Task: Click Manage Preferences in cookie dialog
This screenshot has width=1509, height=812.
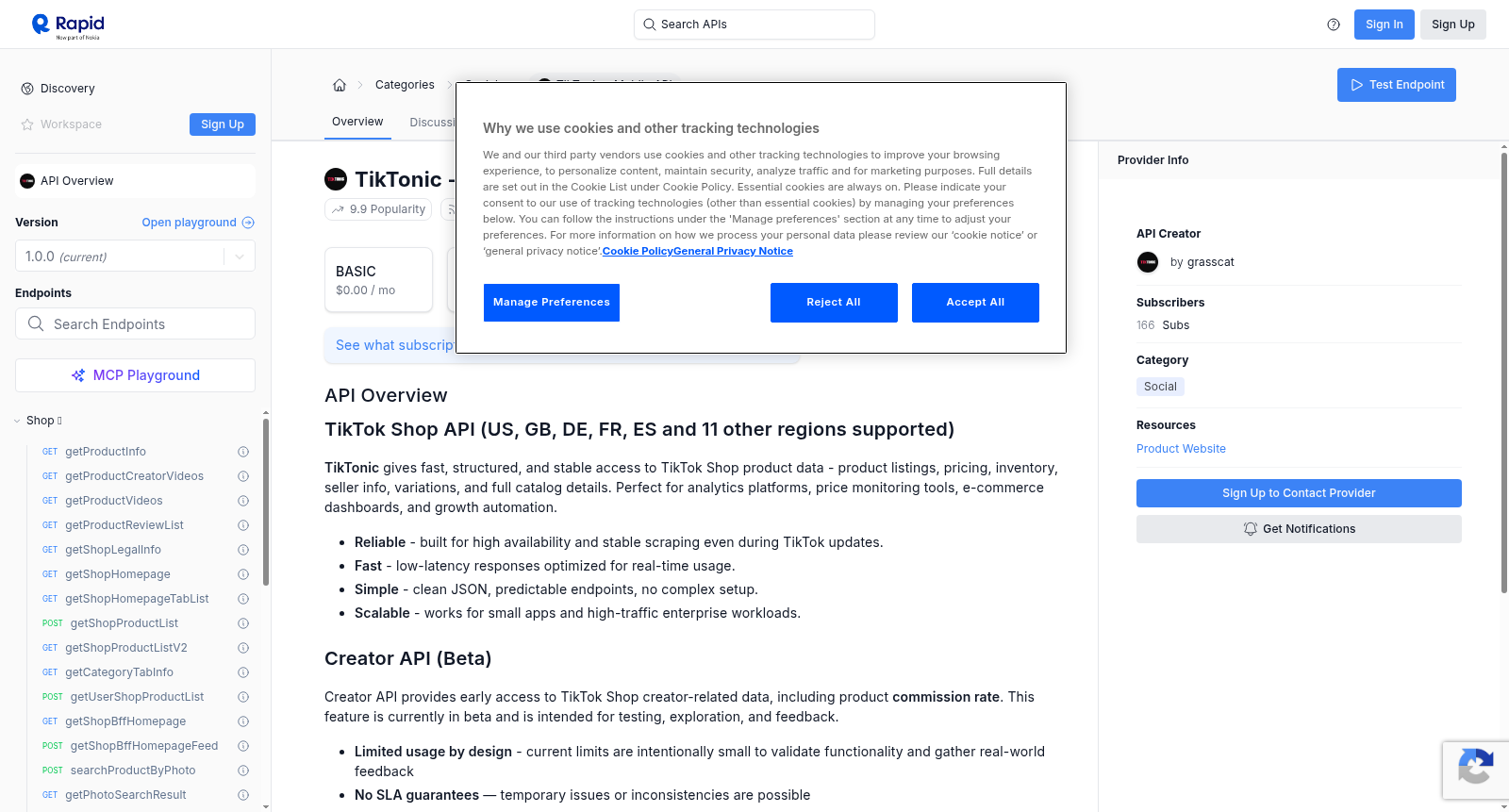Action: pos(552,303)
